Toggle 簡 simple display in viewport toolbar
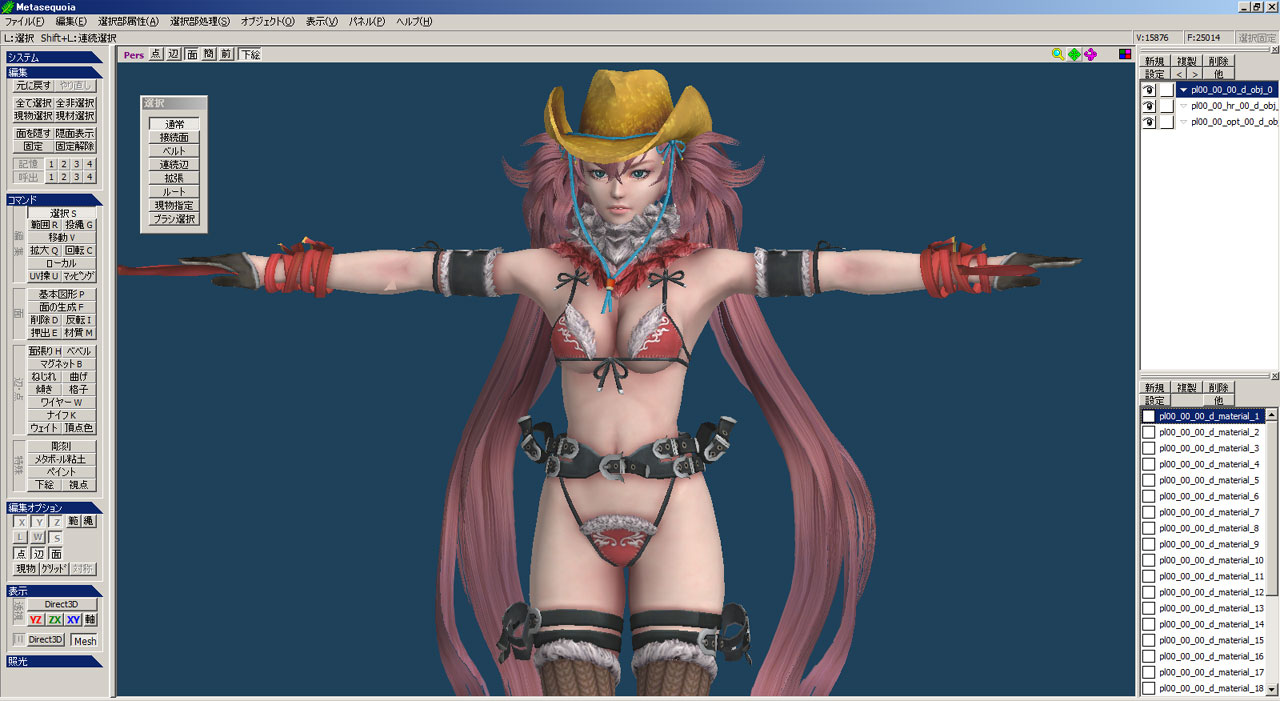The width and height of the screenshot is (1280, 701). [x=209, y=55]
